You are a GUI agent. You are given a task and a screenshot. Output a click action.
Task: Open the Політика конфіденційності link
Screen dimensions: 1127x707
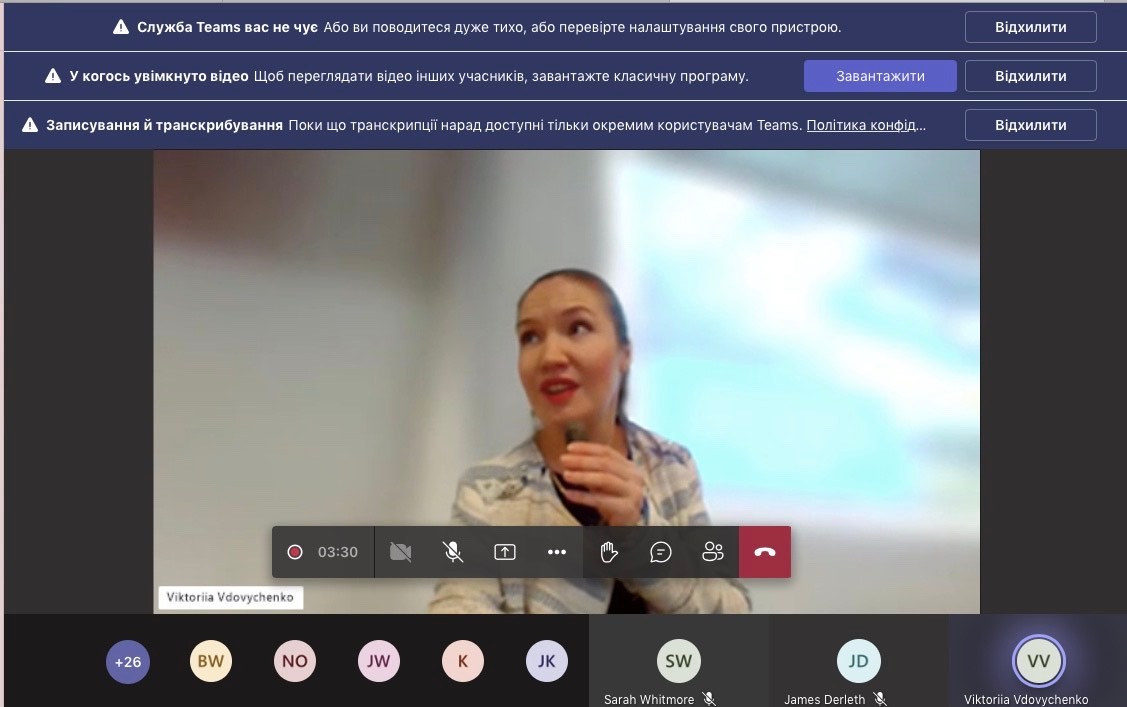(866, 125)
